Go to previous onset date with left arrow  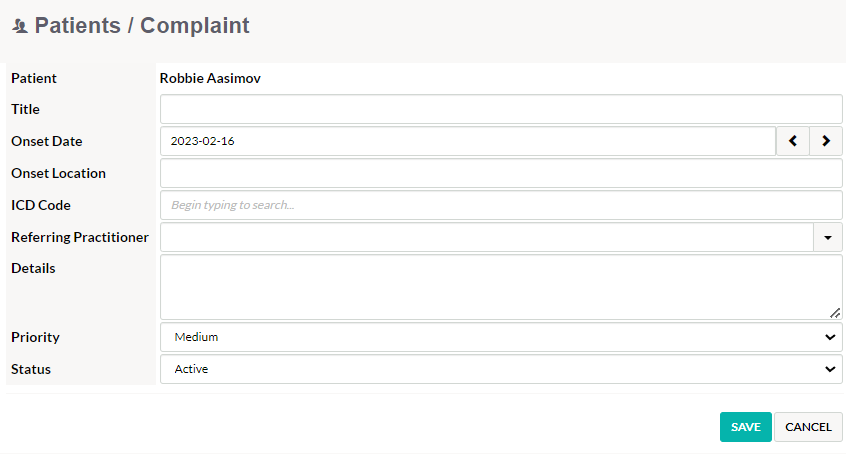pyautogui.click(x=793, y=141)
